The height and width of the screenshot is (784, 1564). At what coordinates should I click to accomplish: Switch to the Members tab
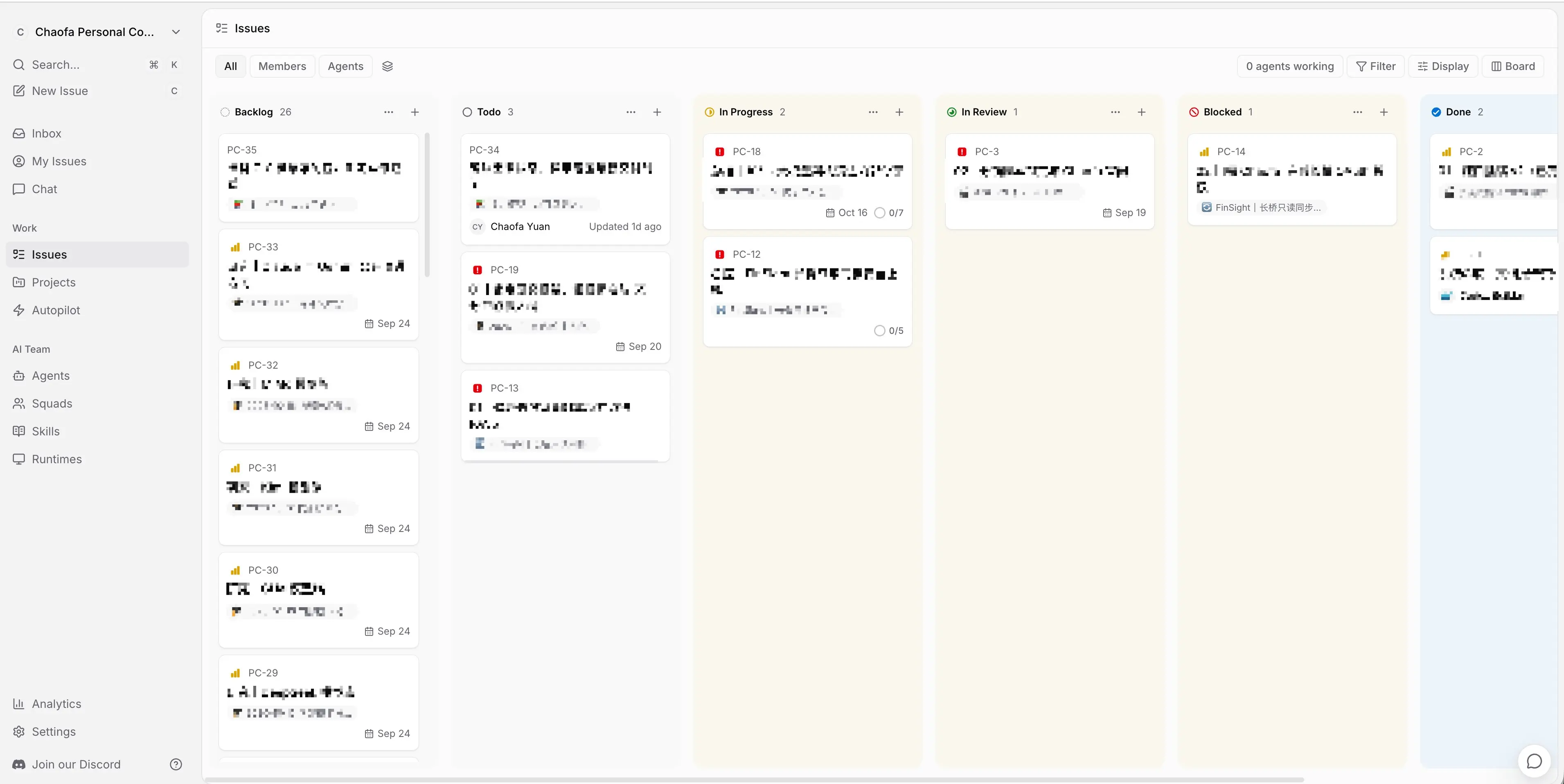tap(282, 66)
